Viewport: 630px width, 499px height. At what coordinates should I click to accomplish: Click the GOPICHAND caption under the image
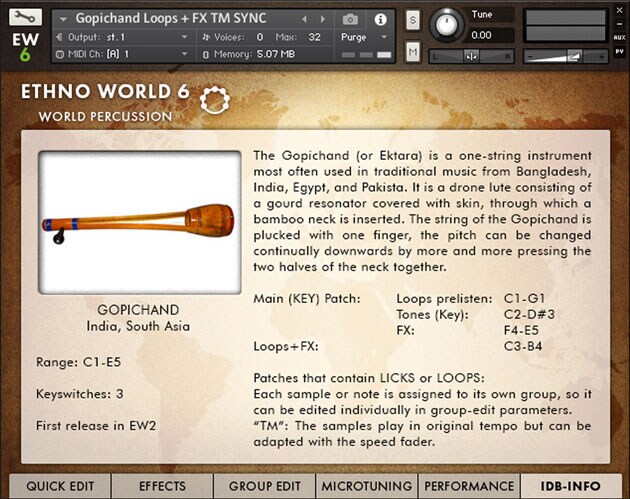(x=138, y=310)
